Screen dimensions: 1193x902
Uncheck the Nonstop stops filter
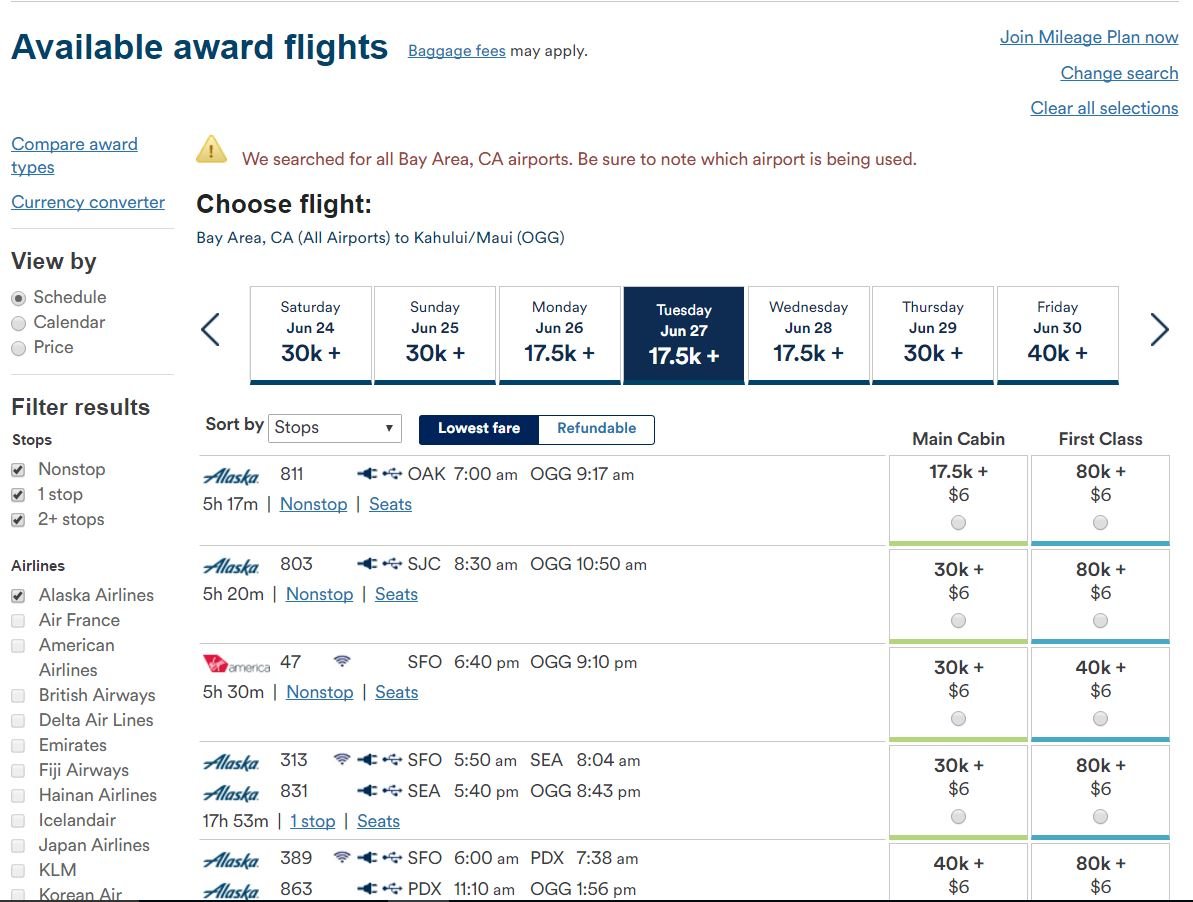[x=18, y=470]
